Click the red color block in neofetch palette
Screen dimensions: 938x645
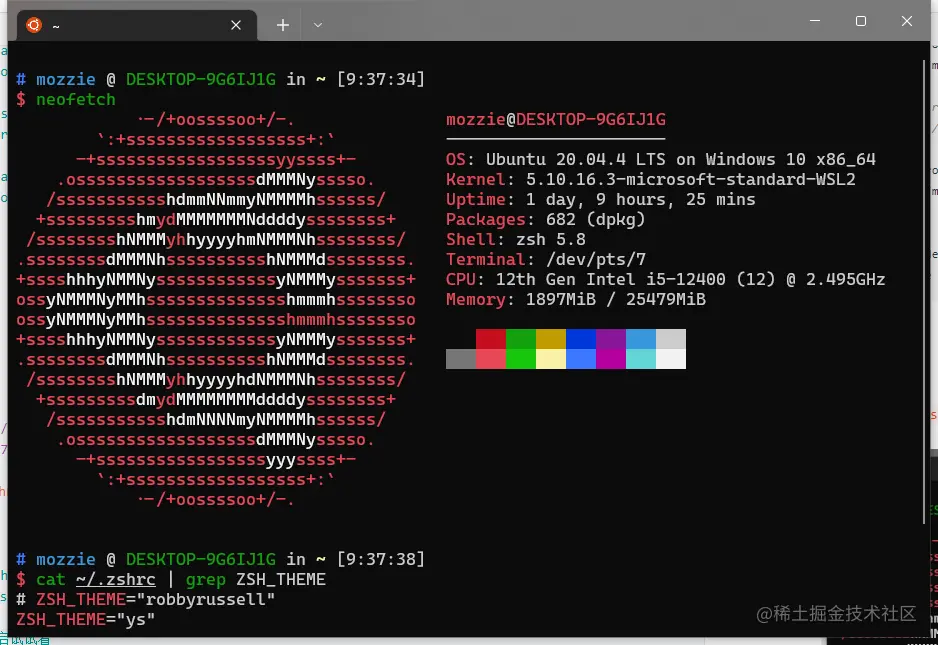(x=491, y=339)
